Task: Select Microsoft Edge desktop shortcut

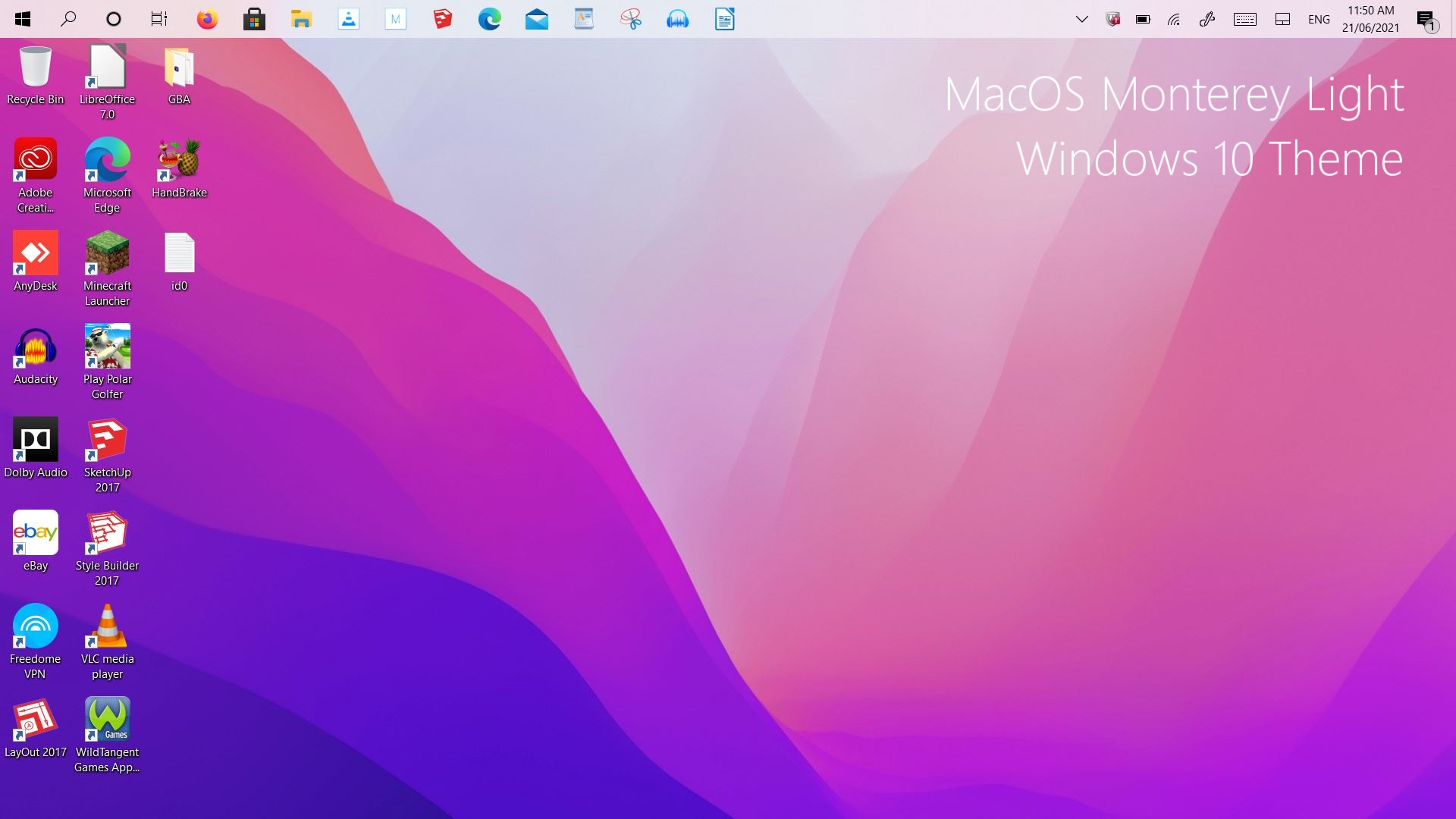Action: (x=107, y=176)
